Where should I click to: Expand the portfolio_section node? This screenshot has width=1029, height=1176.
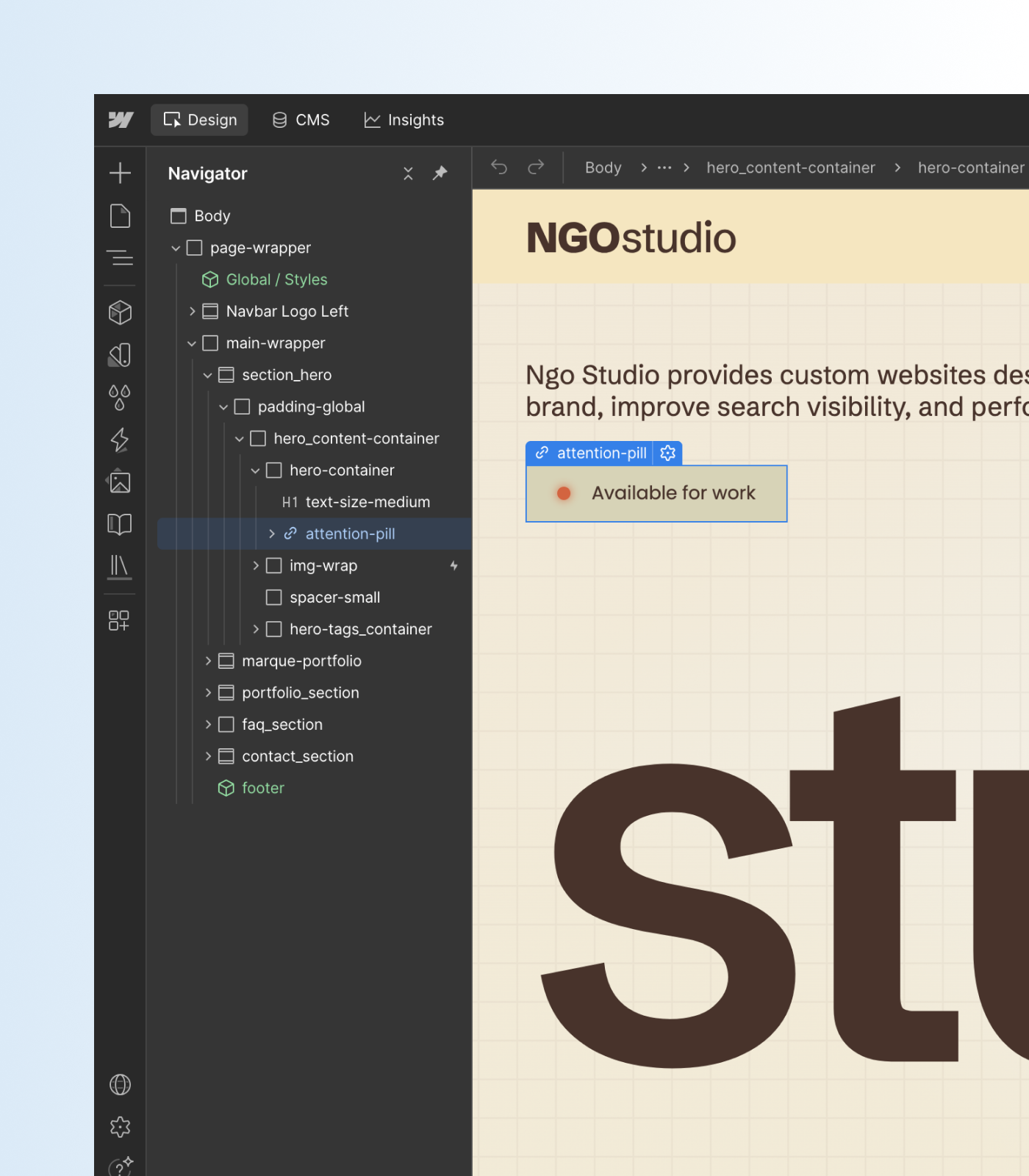click(207, 692)
